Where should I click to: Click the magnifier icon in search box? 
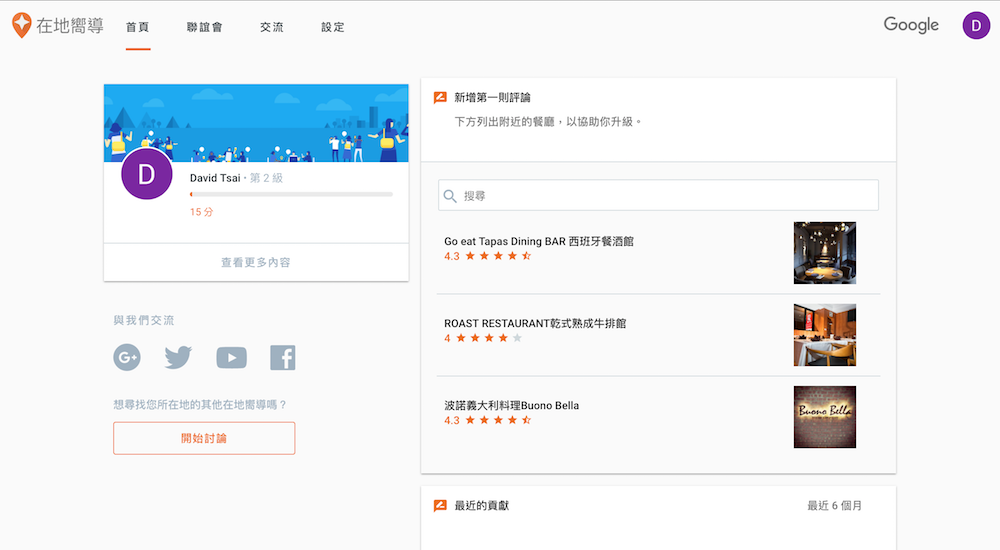(451, 196)
